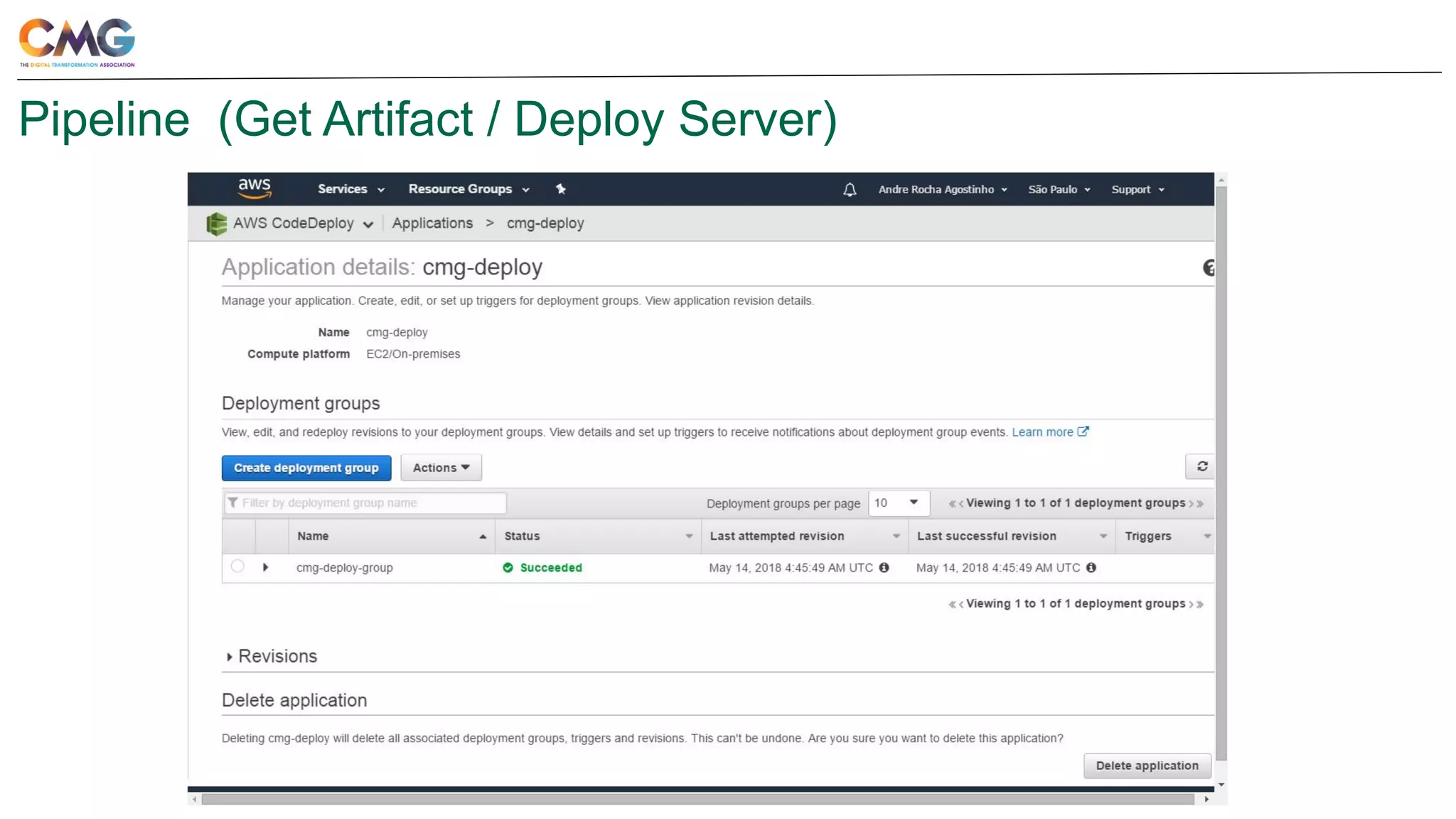The height and width of the screenshot is (819, 1456).
Task: Click the AWS CodeDeploy service icon
Action: pos(216,224)
